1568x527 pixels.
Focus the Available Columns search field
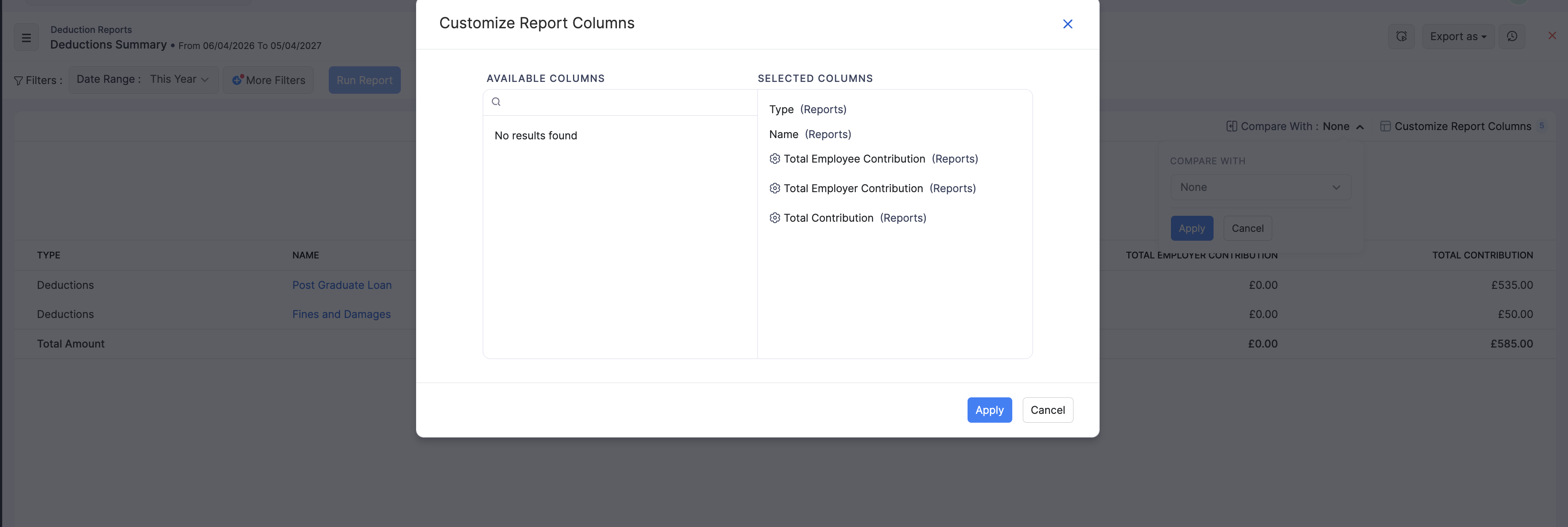(620, 102)
